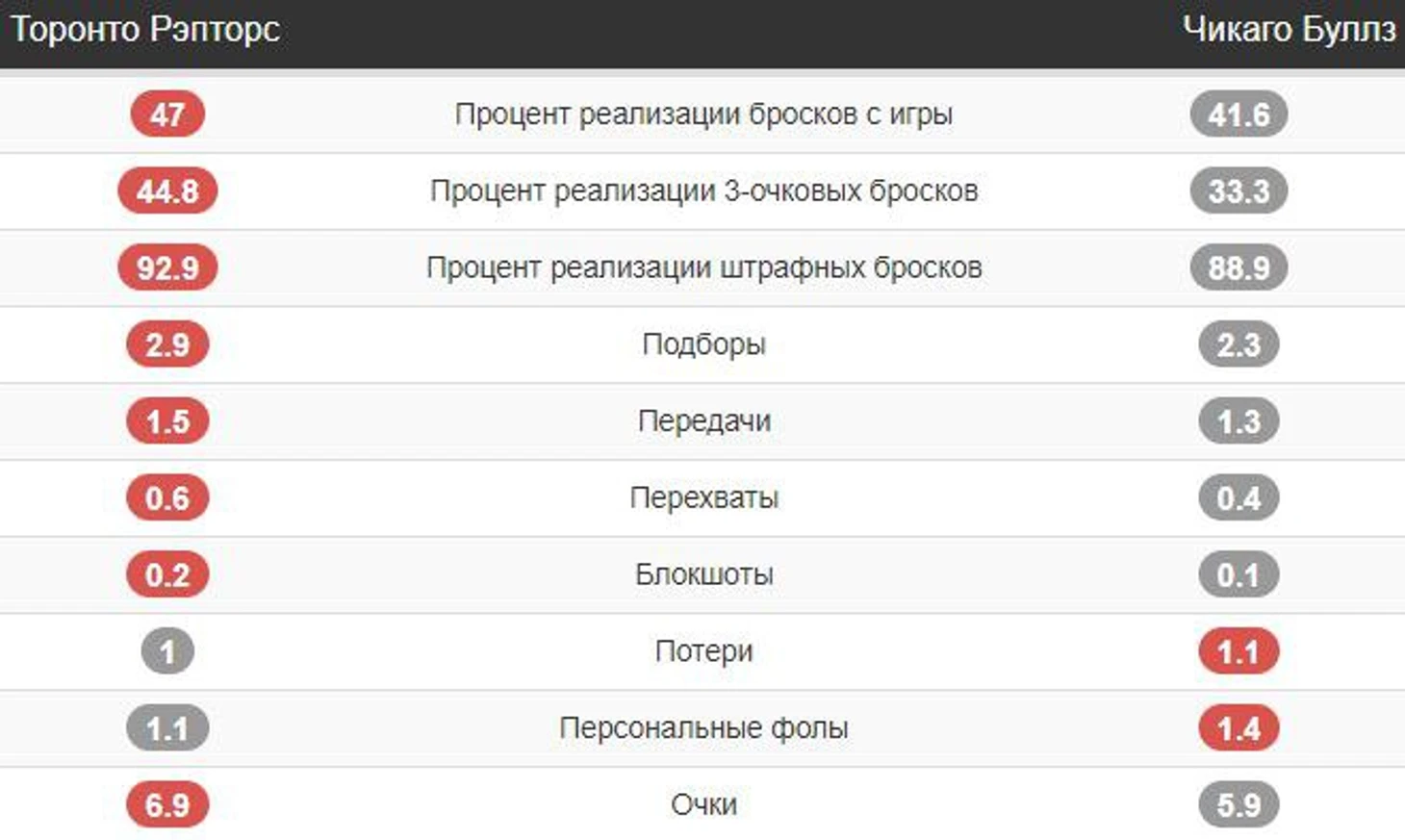The image size is (1405, 840).
Task: Select the Передачи row label
Action: point(703,421)
